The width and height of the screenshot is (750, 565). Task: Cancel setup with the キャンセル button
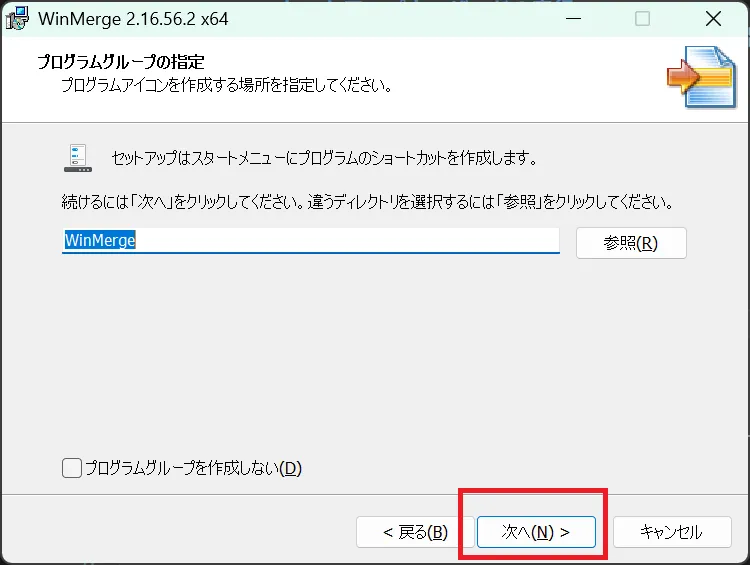(x=672, y=532)
